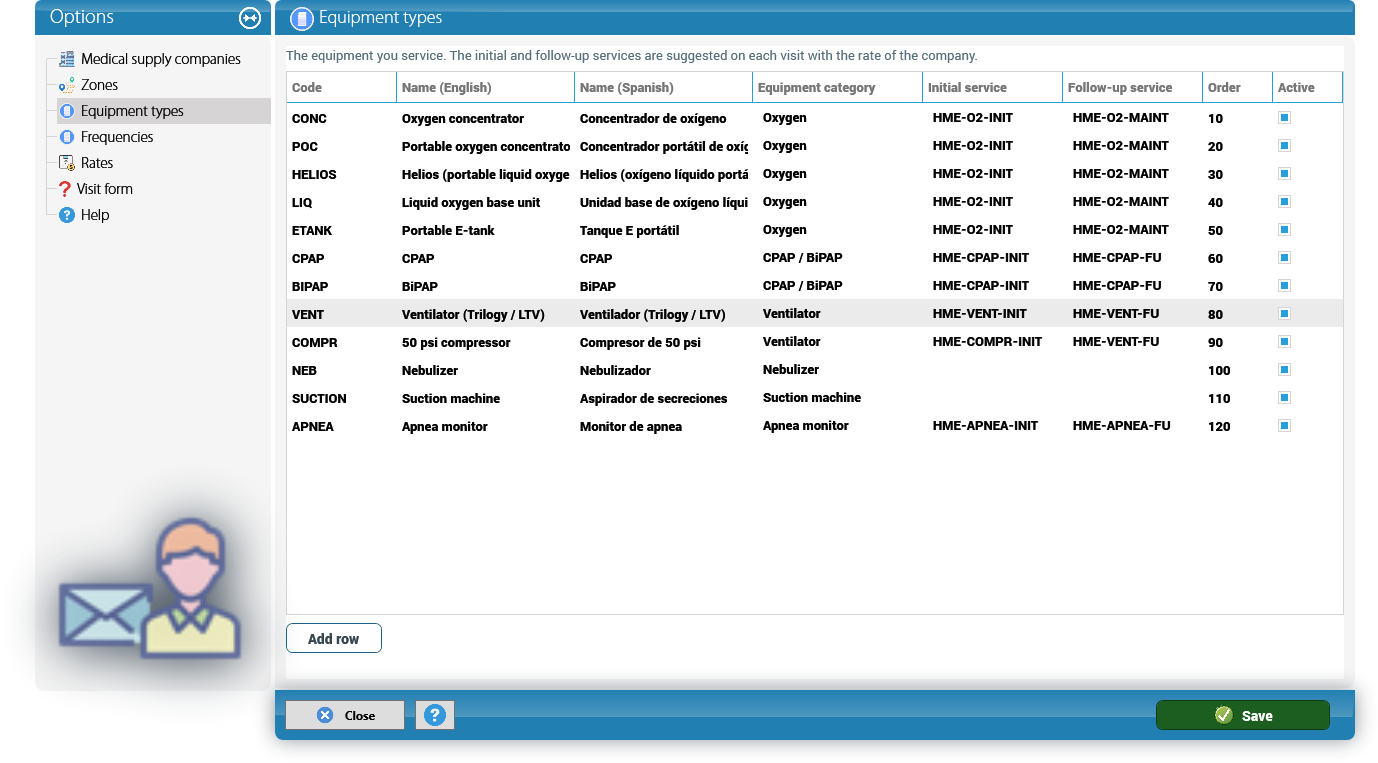The height and width of the screenshot is (763, 1378).
Task: Save the equipment types changes
Action: (1243, 715)
